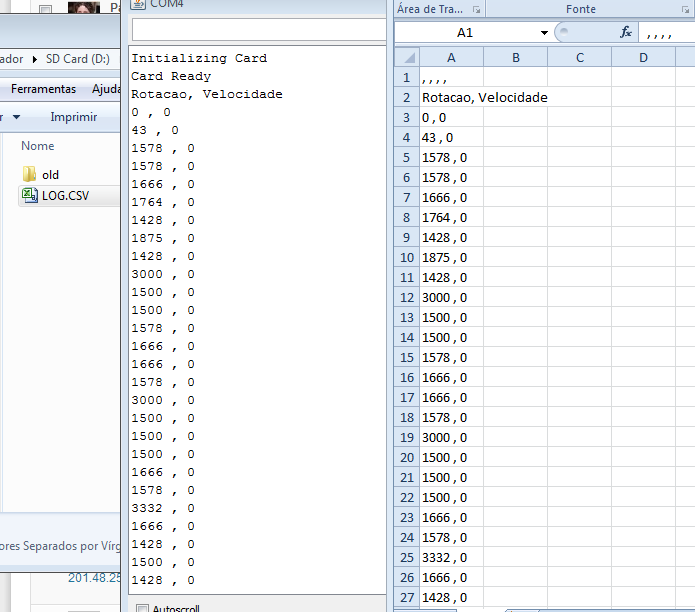The image size is (695, 612).
Task: Select column A header in Excel
Action: coord(451,58)
